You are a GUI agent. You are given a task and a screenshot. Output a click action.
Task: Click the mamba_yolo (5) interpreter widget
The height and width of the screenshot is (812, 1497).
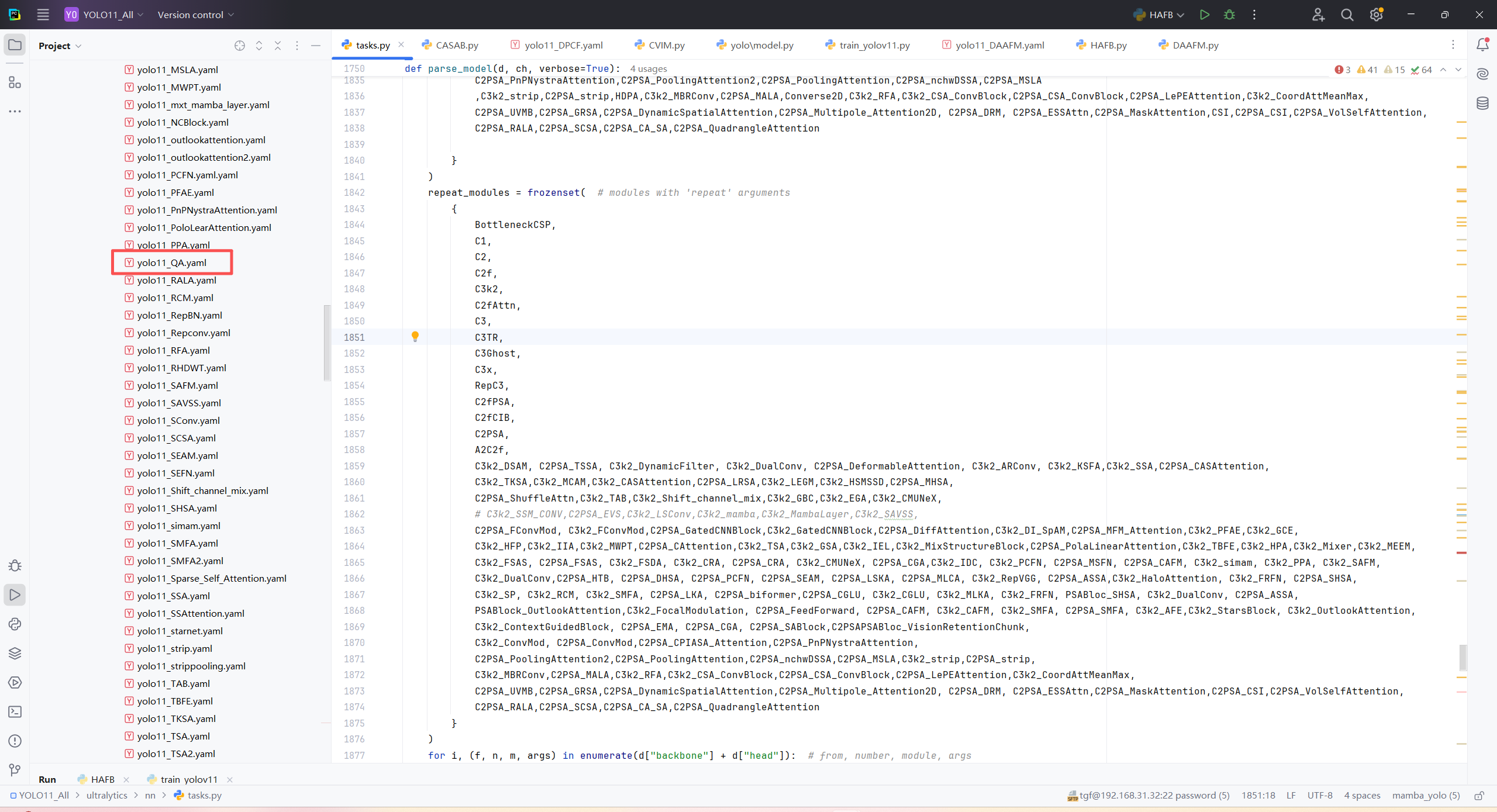[1426, 796]
